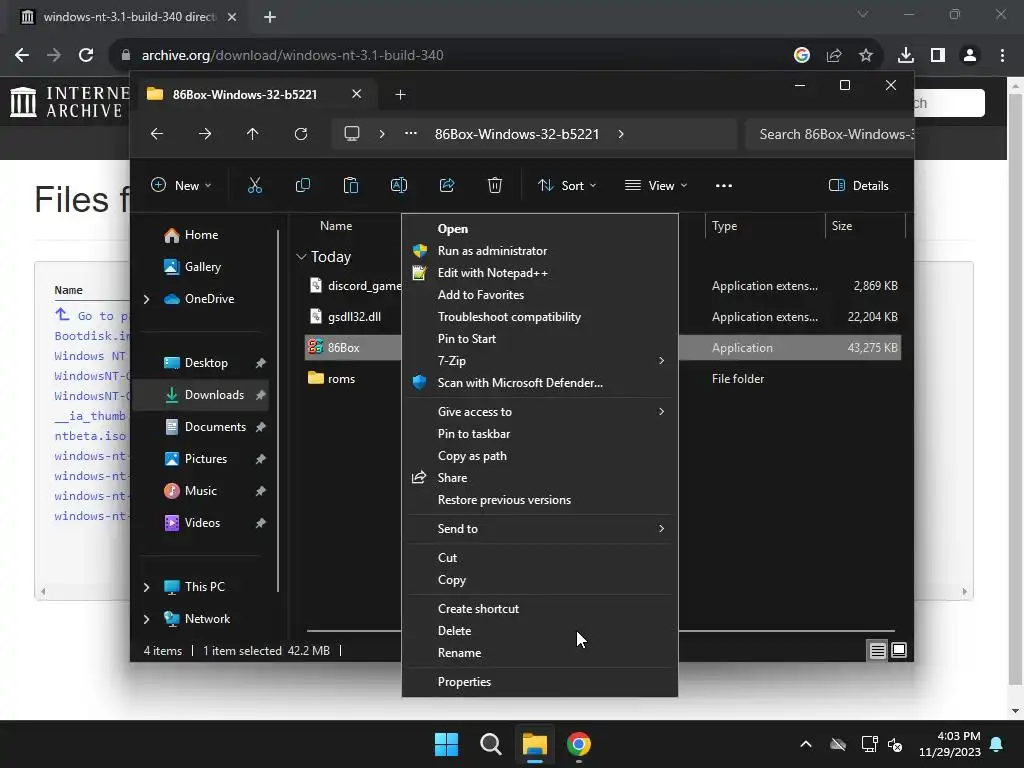Open Chrome downloads icon
Screen dimensions: 1024x768
(x=906, y=56)
